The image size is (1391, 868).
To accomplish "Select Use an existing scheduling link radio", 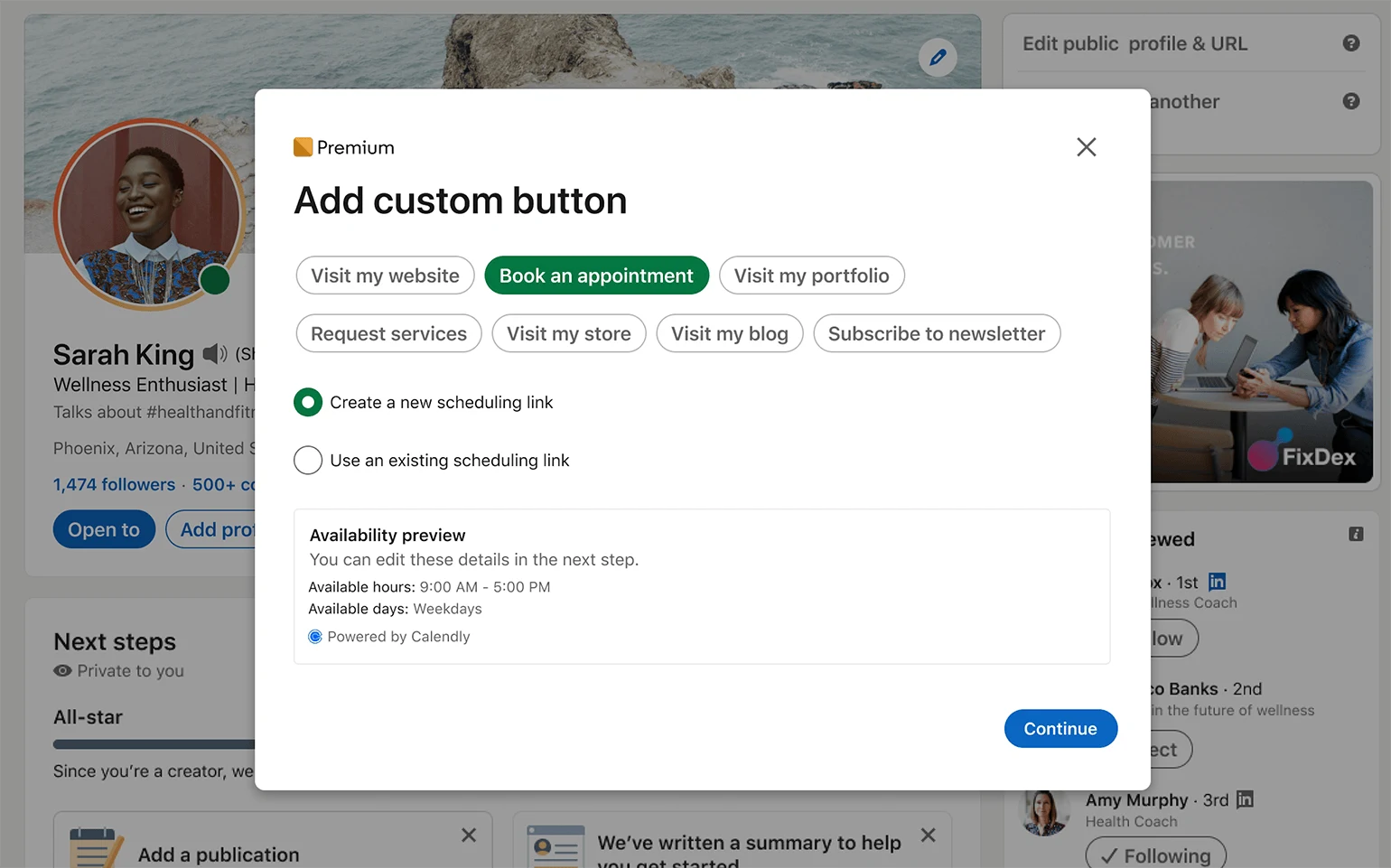I will [308, 460].
